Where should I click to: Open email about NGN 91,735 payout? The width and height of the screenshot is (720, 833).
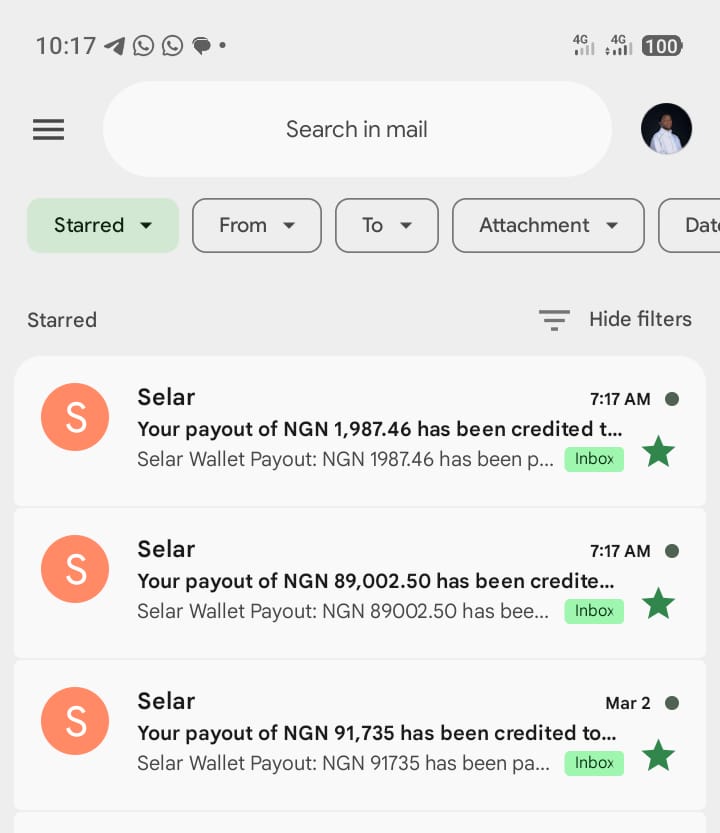[x=360, y=735]
